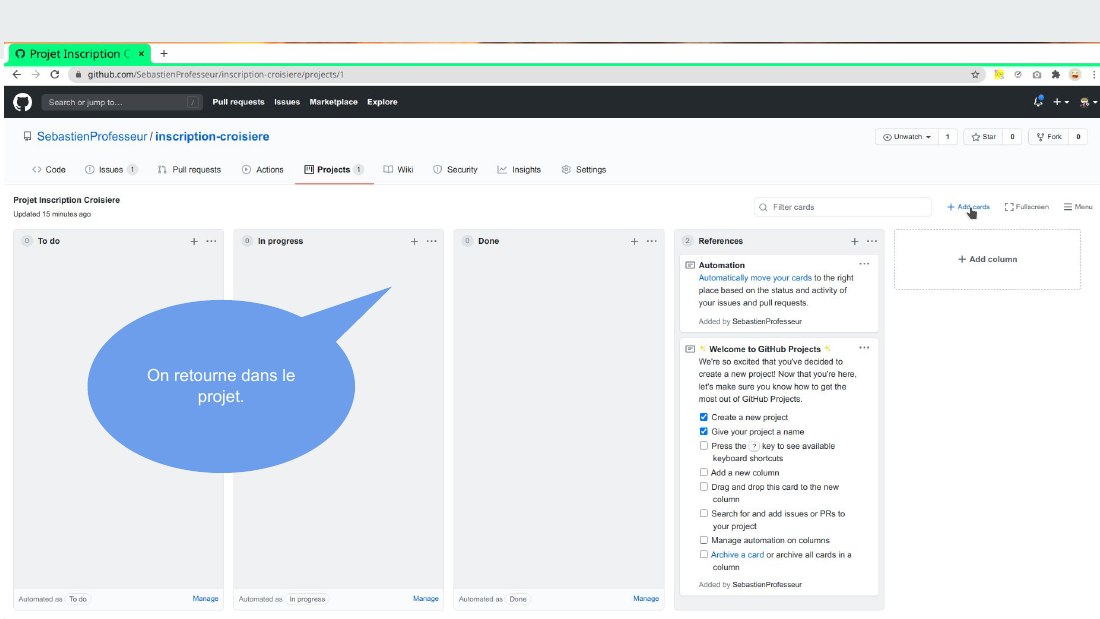Open Welcome to GitHub Projects card menu
This screenshot has height=619, width=1100.
[864, 348]
